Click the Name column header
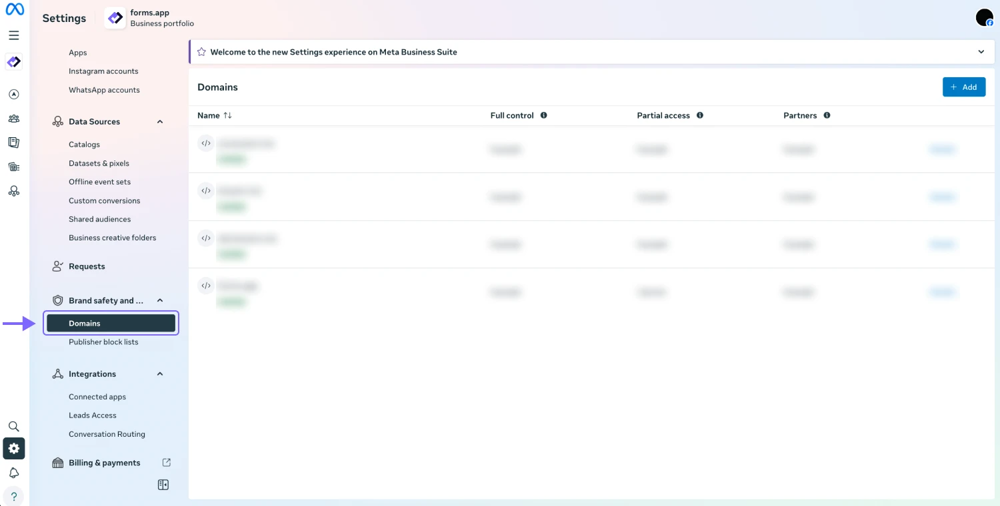Screen dimensions: 1000x506 point(209,115)
